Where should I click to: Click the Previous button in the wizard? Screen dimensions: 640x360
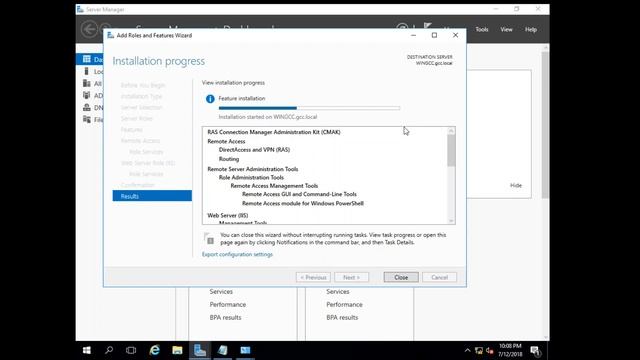313,277
